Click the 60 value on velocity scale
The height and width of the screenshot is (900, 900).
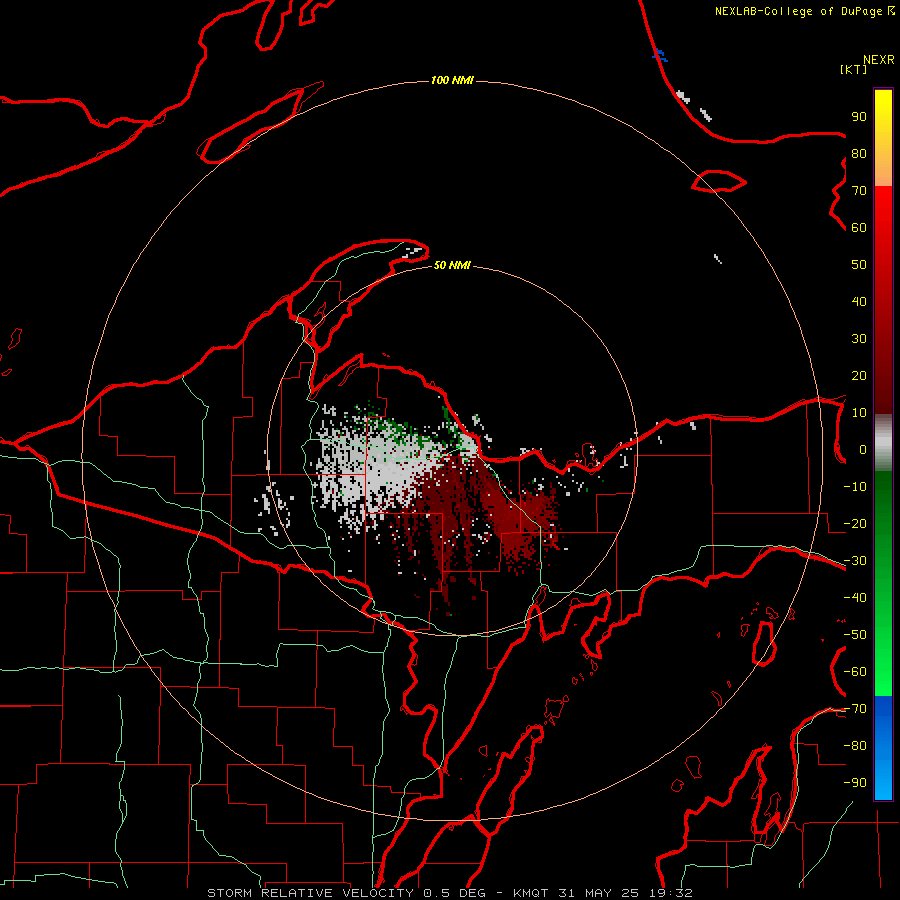859,228
